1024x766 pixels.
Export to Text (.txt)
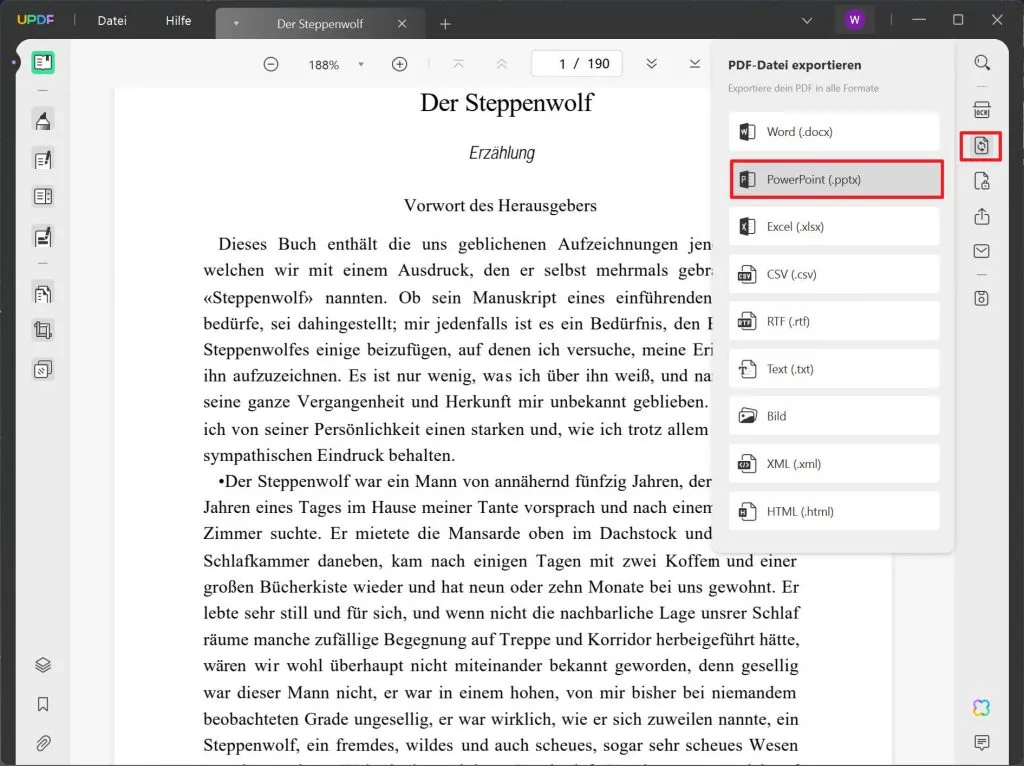(x=834, y=369)
